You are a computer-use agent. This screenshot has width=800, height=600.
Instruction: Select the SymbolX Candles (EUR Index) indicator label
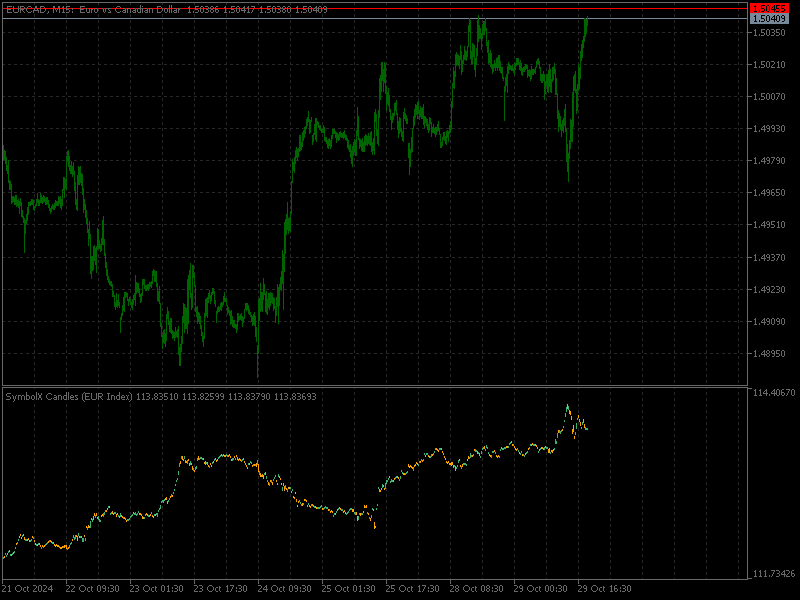coord(70,394)
